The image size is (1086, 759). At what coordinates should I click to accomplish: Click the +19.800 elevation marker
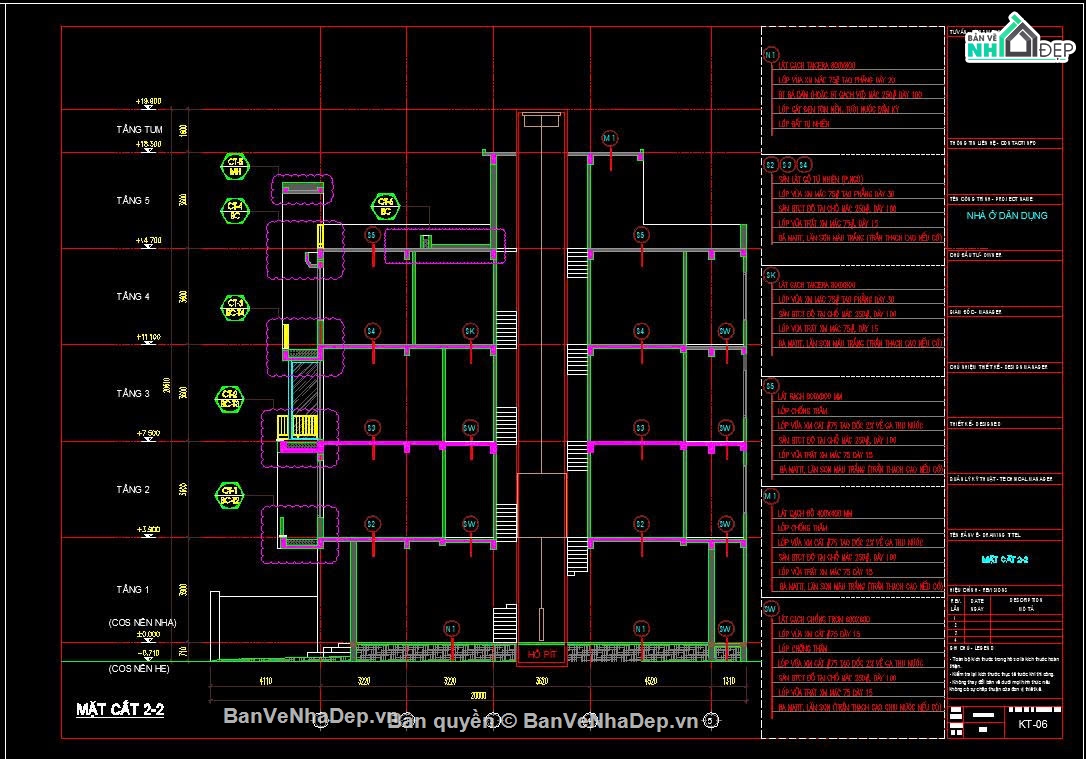[148, 101]
